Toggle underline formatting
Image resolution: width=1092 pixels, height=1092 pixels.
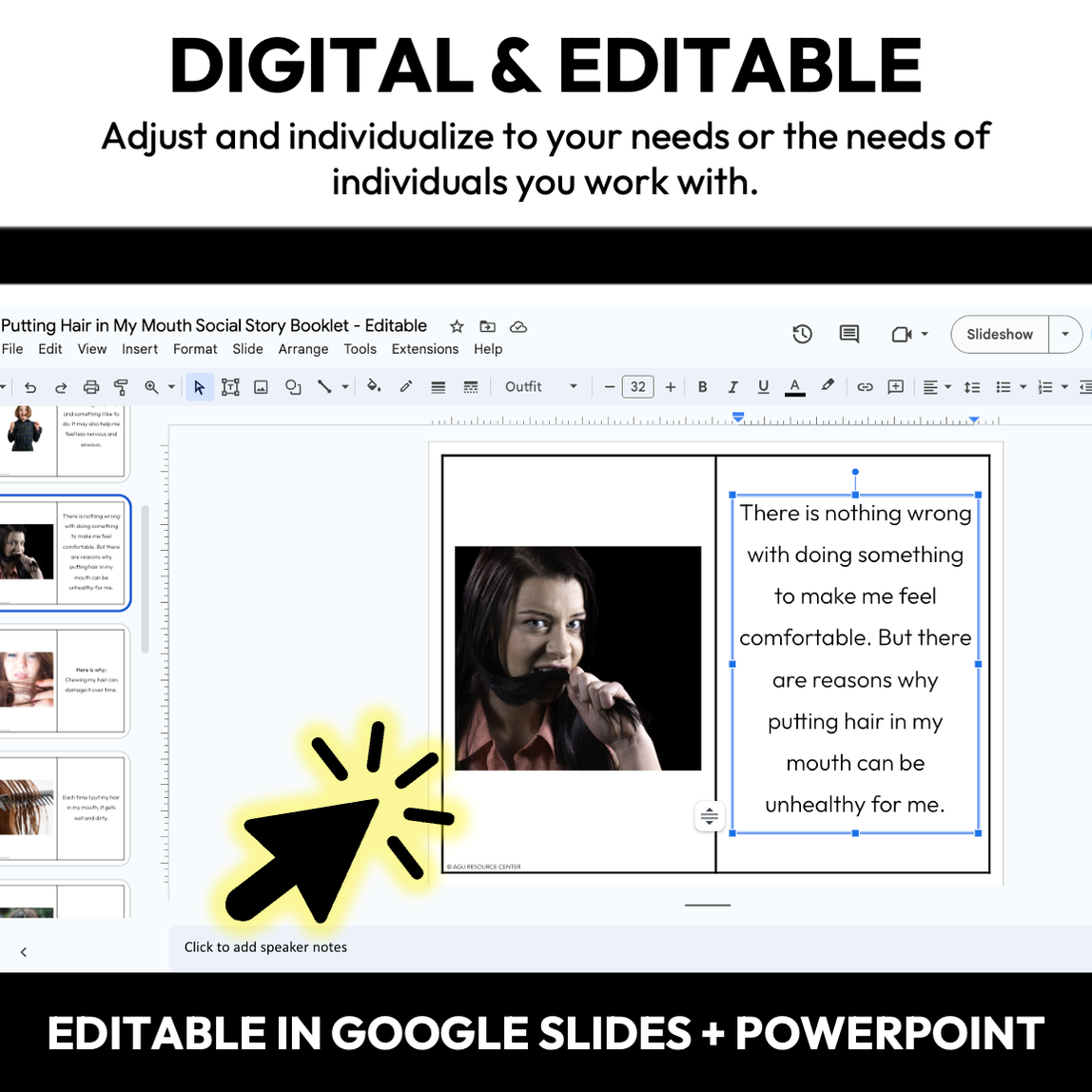pyautogui.click(x=763, y=387)
